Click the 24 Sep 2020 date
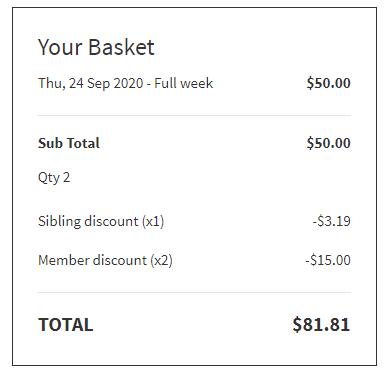Image resolution: width=385 pixels, height=373 pixels. (106, 83)
